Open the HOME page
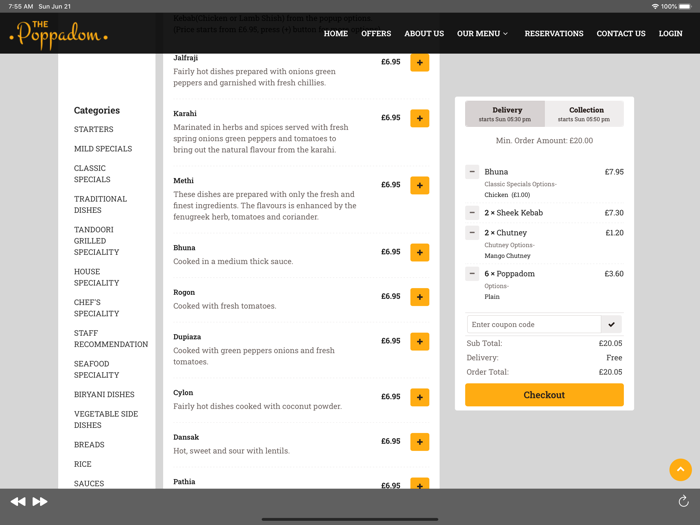The height and width of the screenshot is (525, 700). coord(336,33)
